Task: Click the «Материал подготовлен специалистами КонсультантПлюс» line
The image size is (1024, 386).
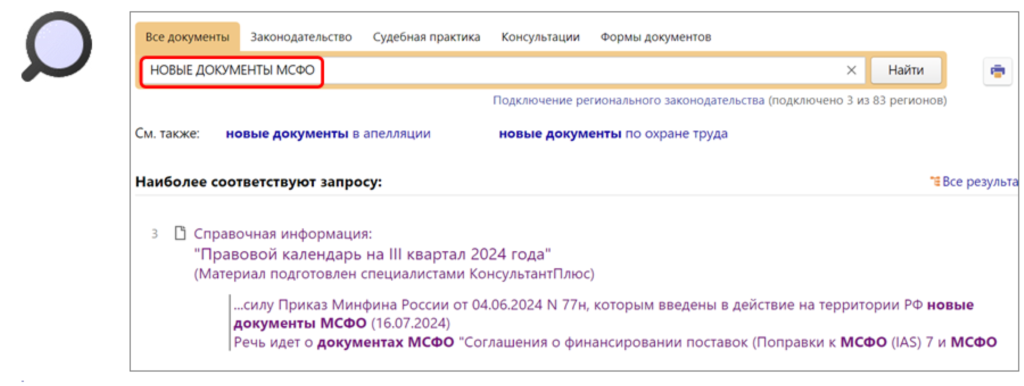Action: (394, 274)
